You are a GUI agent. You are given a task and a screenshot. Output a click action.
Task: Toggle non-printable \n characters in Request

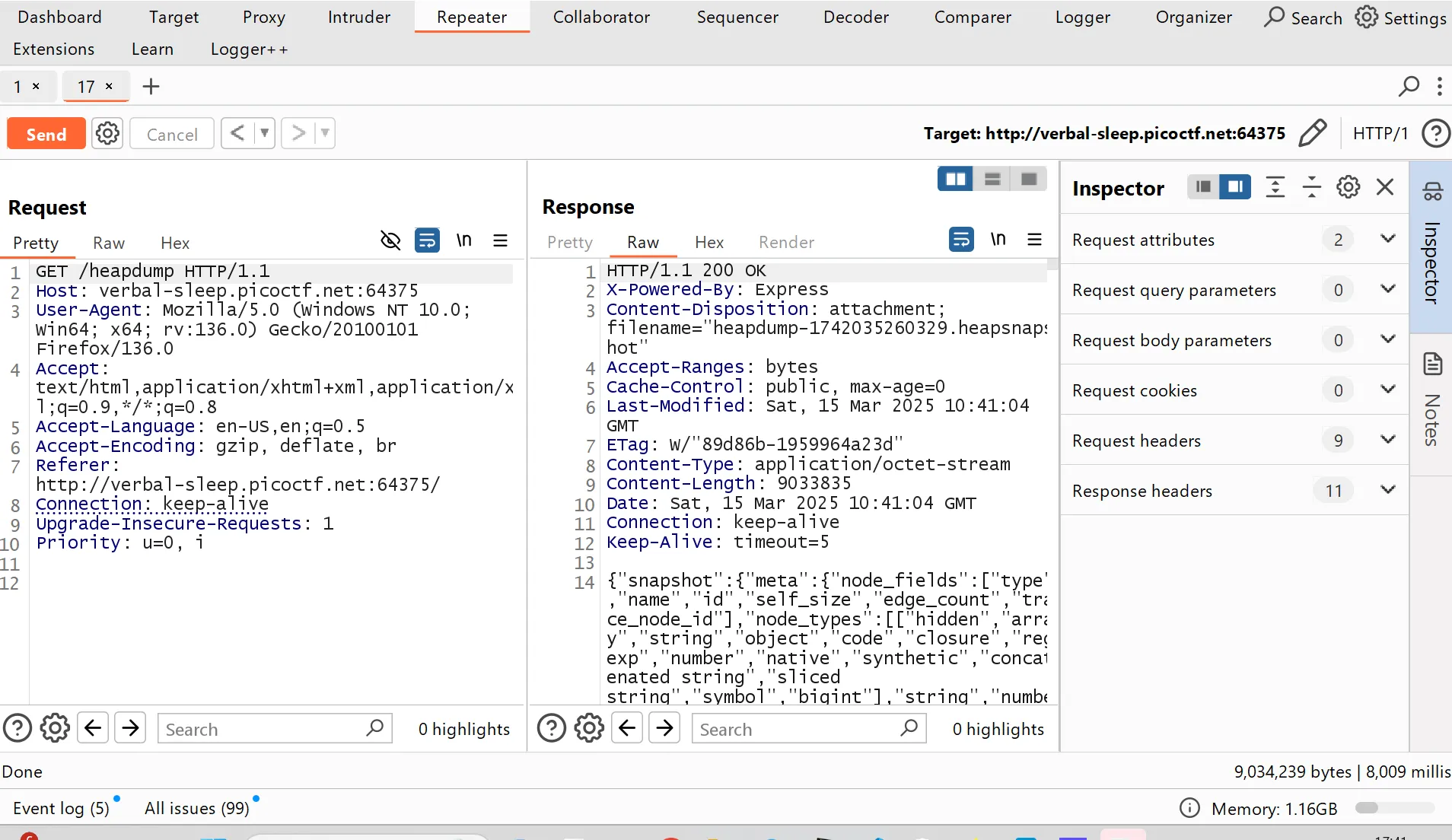pyautogui.click(x=463, y=241)
